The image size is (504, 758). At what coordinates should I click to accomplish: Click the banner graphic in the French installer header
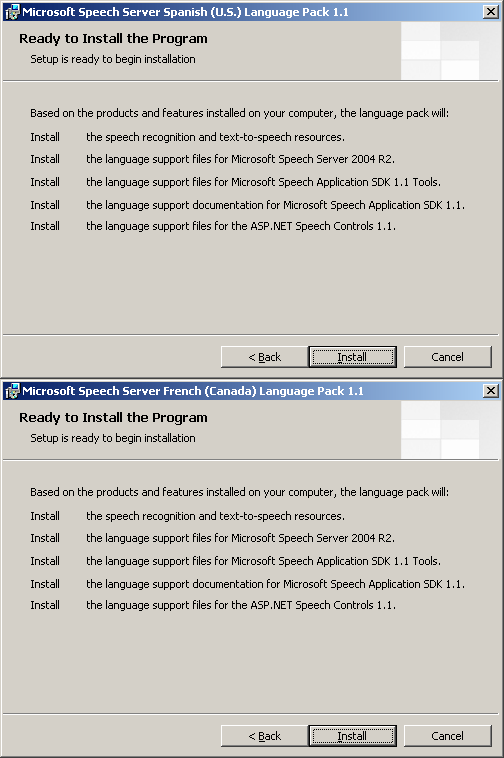pyautogui.click(x=451, y=430)
